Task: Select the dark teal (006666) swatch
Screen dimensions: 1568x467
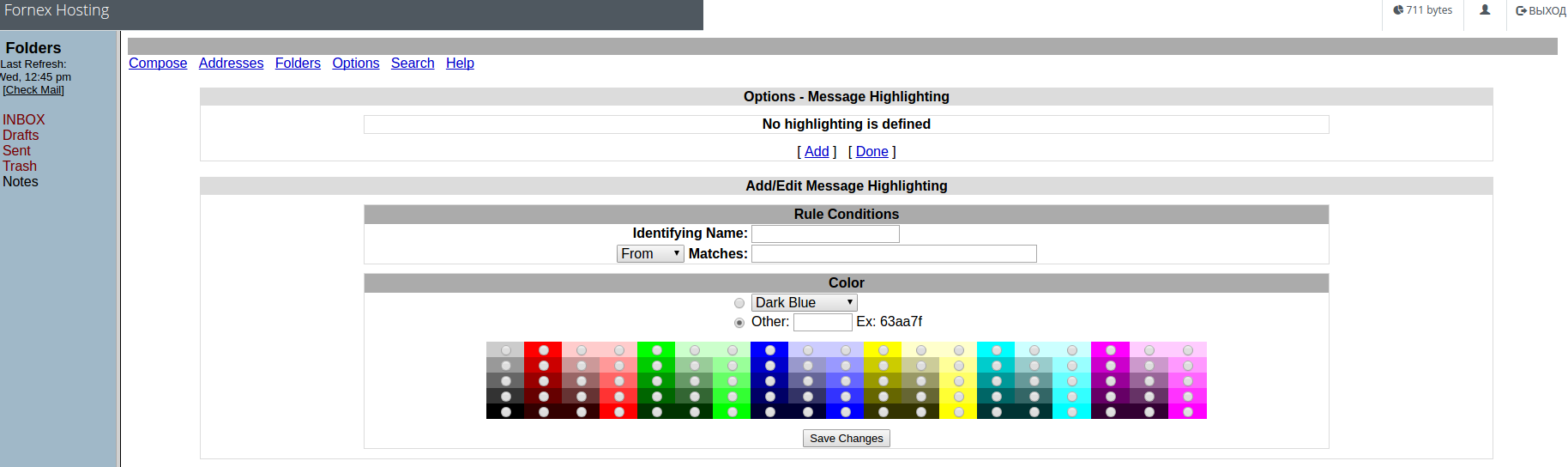Action: [x=997, y=397]
